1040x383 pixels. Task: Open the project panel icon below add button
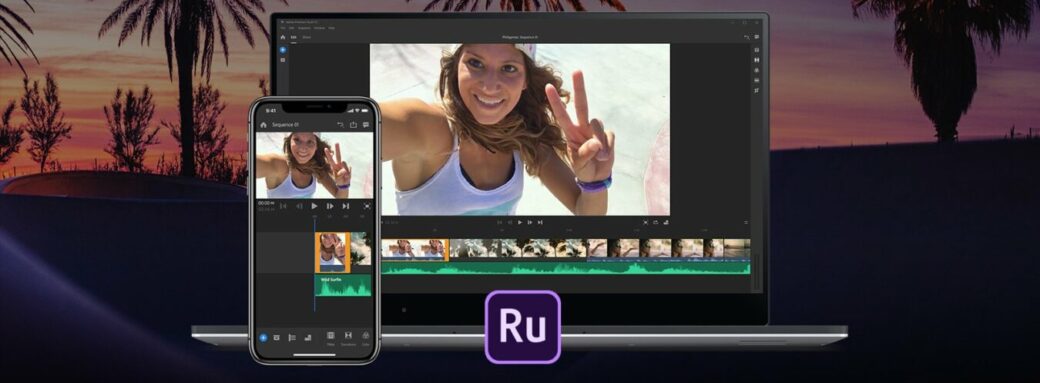[x=283, y=60]
